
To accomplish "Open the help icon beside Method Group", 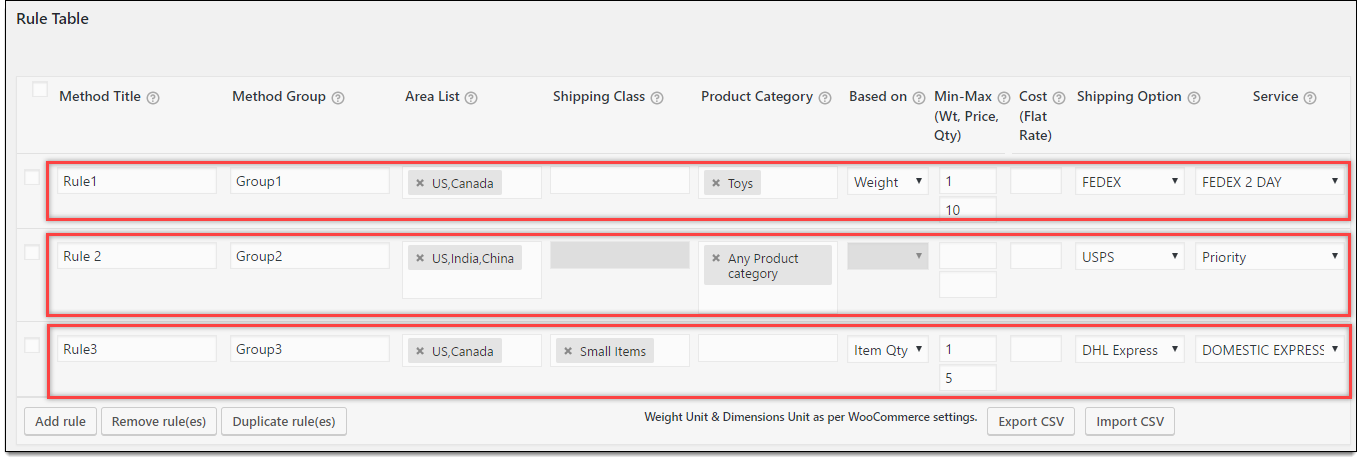I will [338, 98].
